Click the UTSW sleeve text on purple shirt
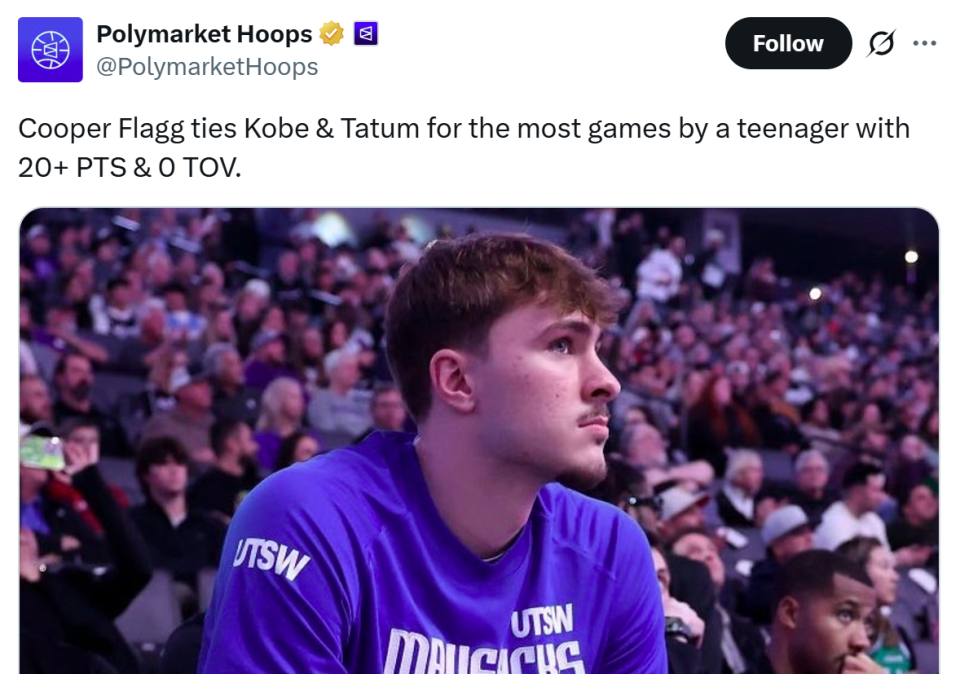Viewport: 960px width, 674px height. coord(271,558)
